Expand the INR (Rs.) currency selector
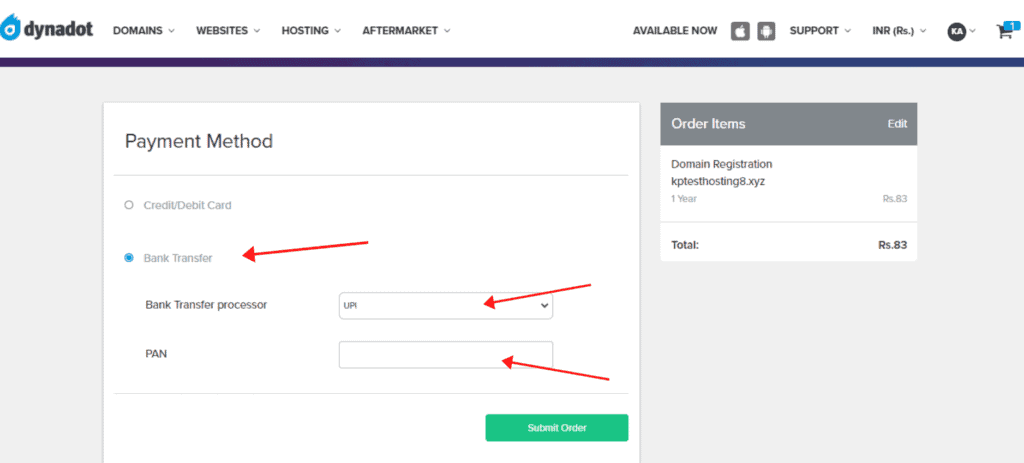The image size is (1024, 463). pos(895,31)
